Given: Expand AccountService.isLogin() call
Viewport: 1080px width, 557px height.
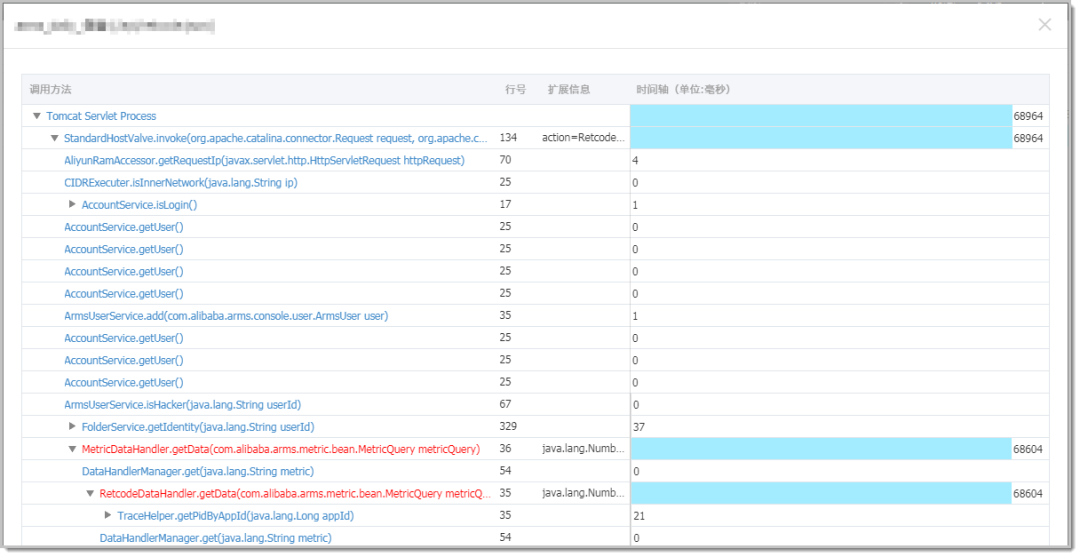Looking at the screenshot, I should coord(72,204).
